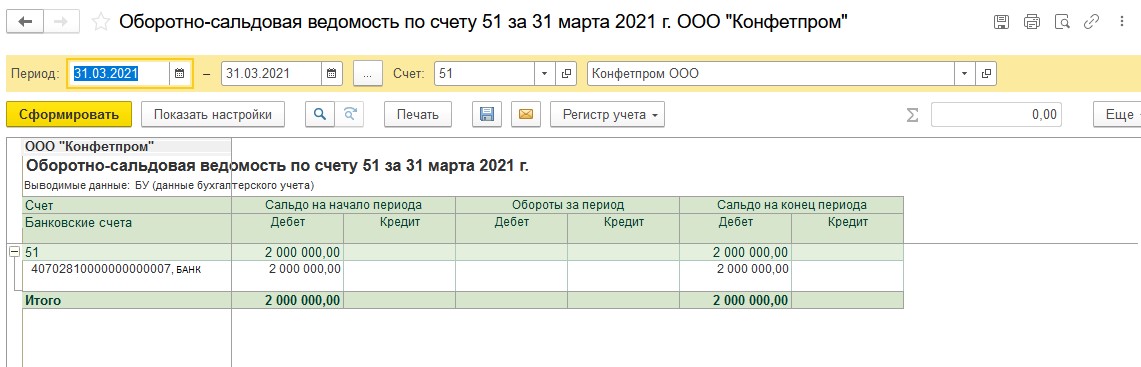Viewport: 1141px width, 367px height.
Task: Open calendar picker for period end date
Action: tap(332, 74)
